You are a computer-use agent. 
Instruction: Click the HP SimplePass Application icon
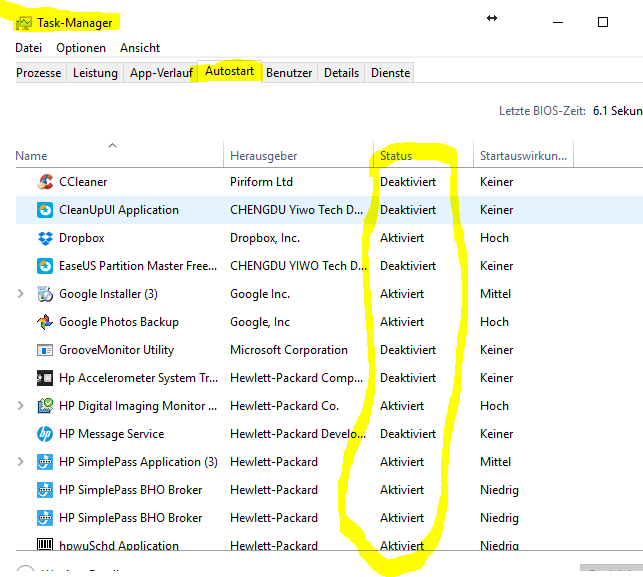click(45, 462)
